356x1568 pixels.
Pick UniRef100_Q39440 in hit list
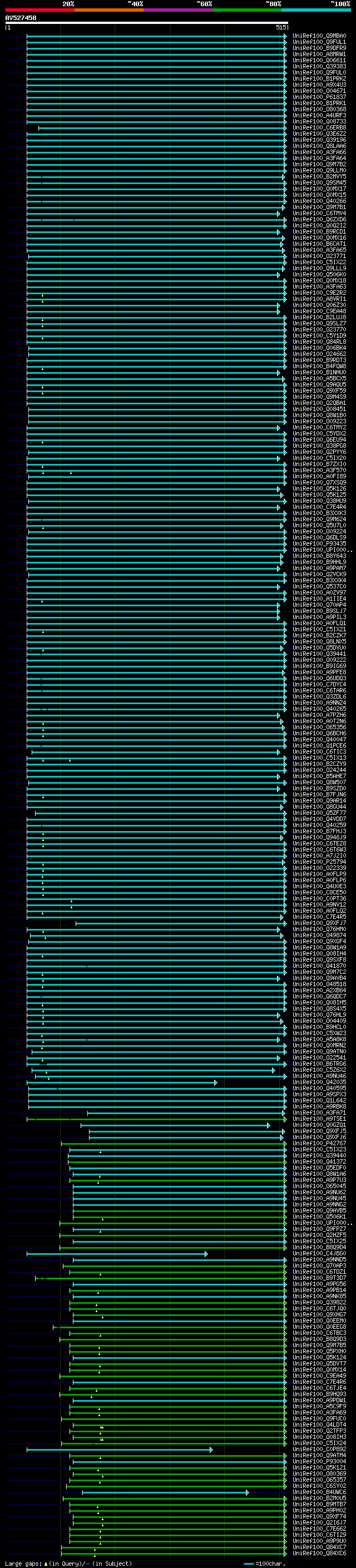(x=319, y=1155)
